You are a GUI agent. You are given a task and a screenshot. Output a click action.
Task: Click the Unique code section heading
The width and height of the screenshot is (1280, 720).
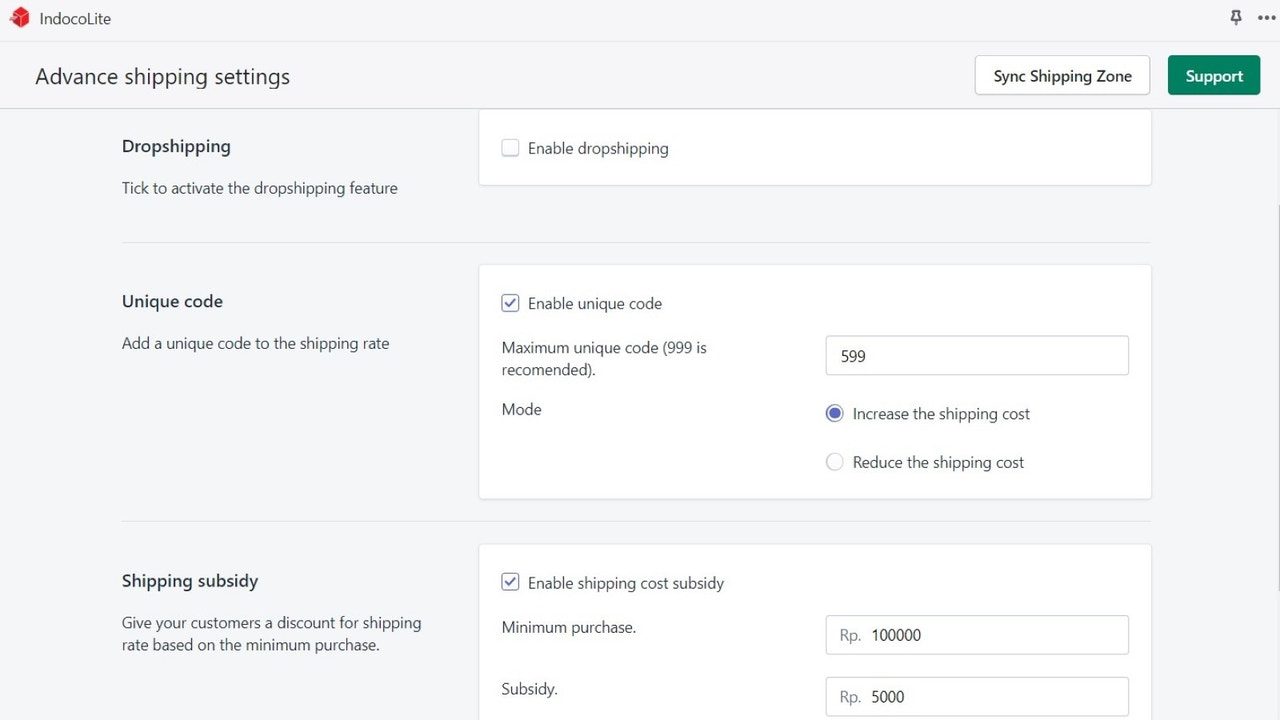pyautogui.click(x=172, y=301)
